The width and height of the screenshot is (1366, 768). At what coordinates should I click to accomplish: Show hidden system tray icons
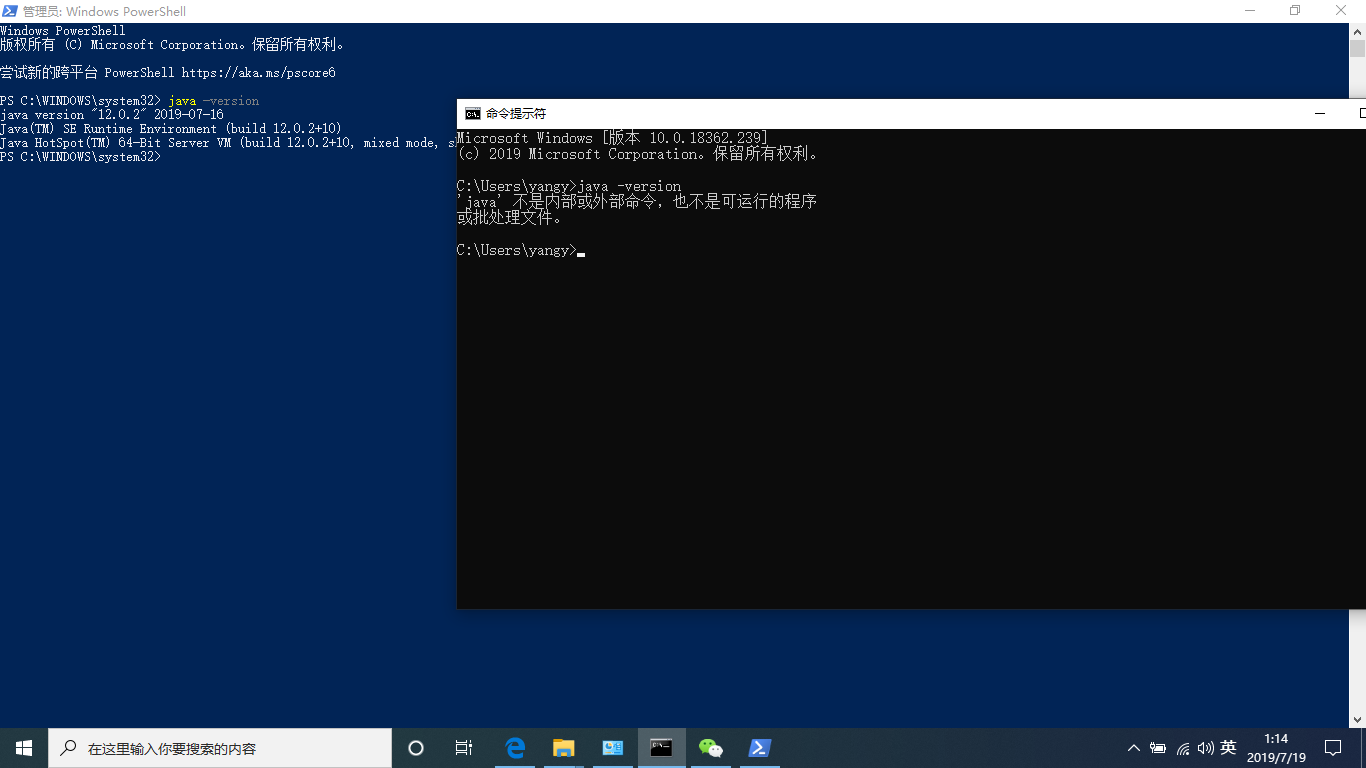[x=1133, y=748]
